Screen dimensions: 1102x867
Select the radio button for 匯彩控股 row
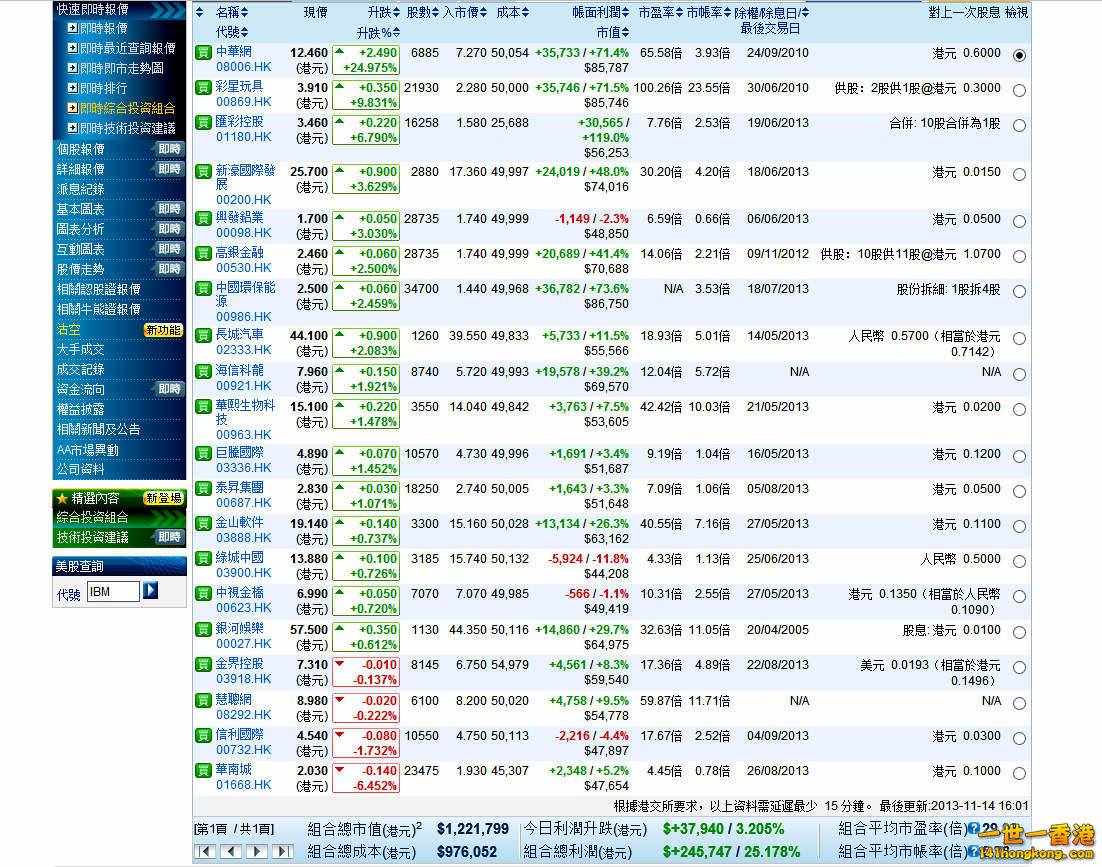[1019, 125]
